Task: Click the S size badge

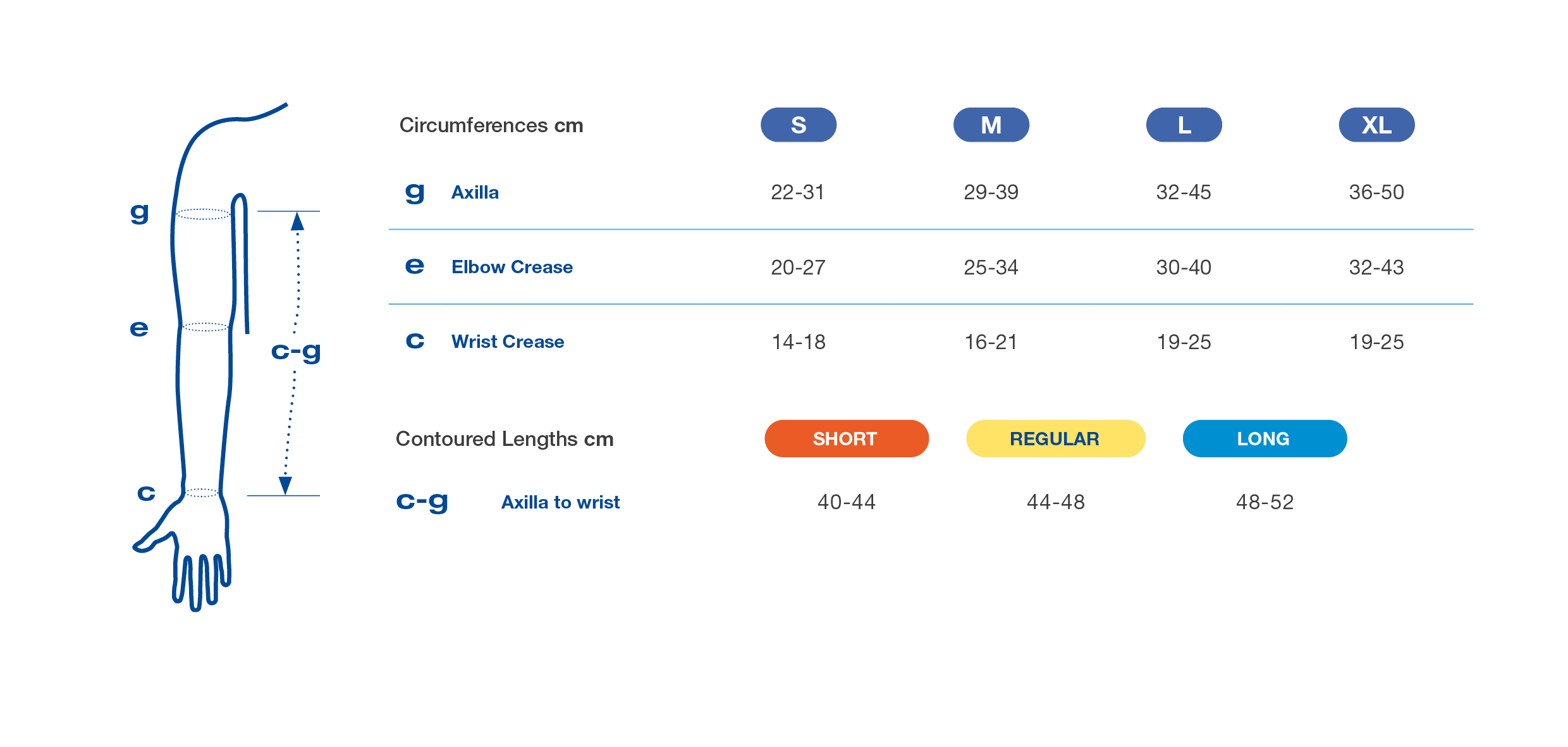Action: pos(798,125)
